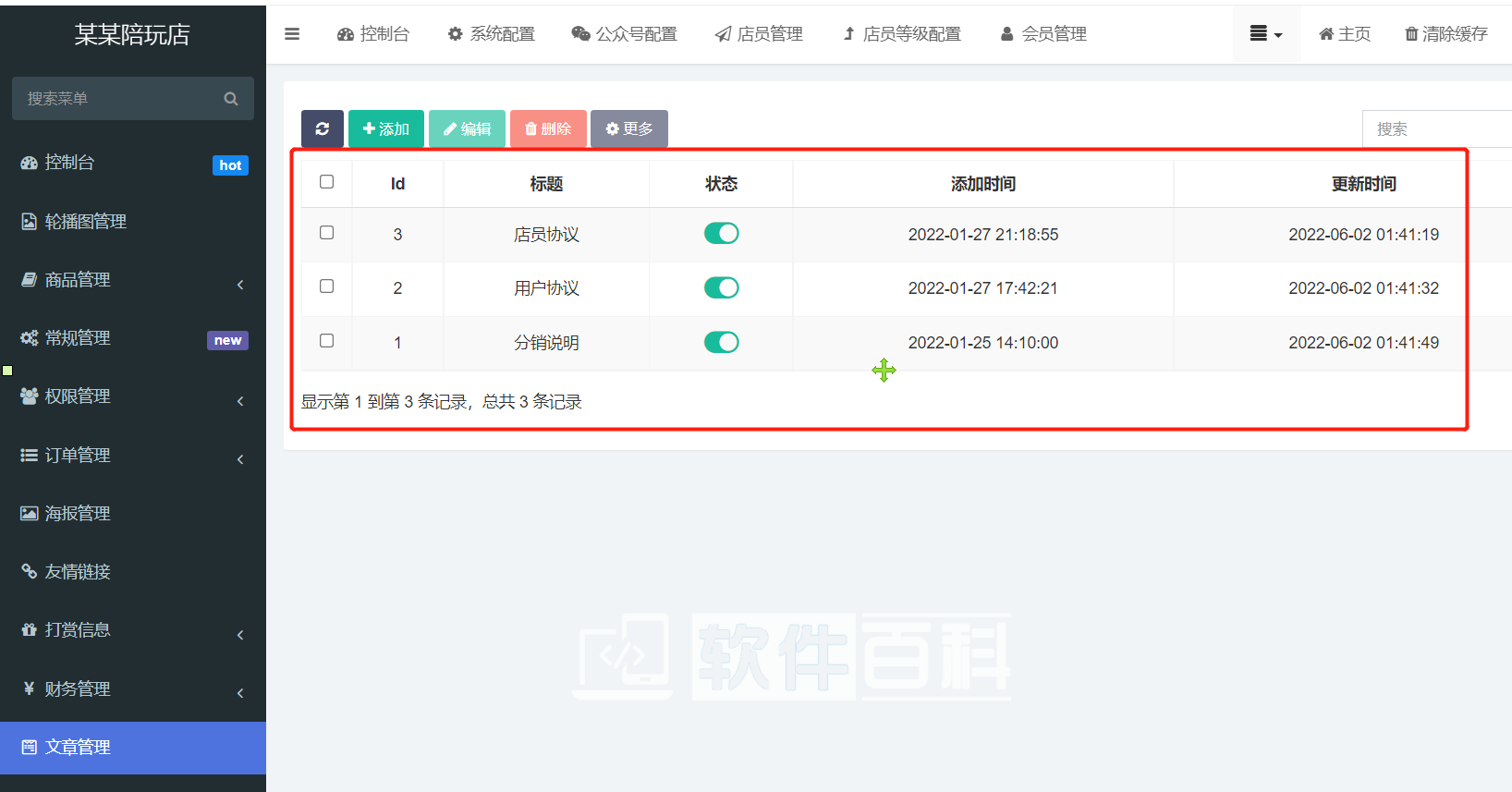The height and width of the screenshot is (792, 1512).
Task: Toggle status switch for 店员协议
Action: click(721, 234)
